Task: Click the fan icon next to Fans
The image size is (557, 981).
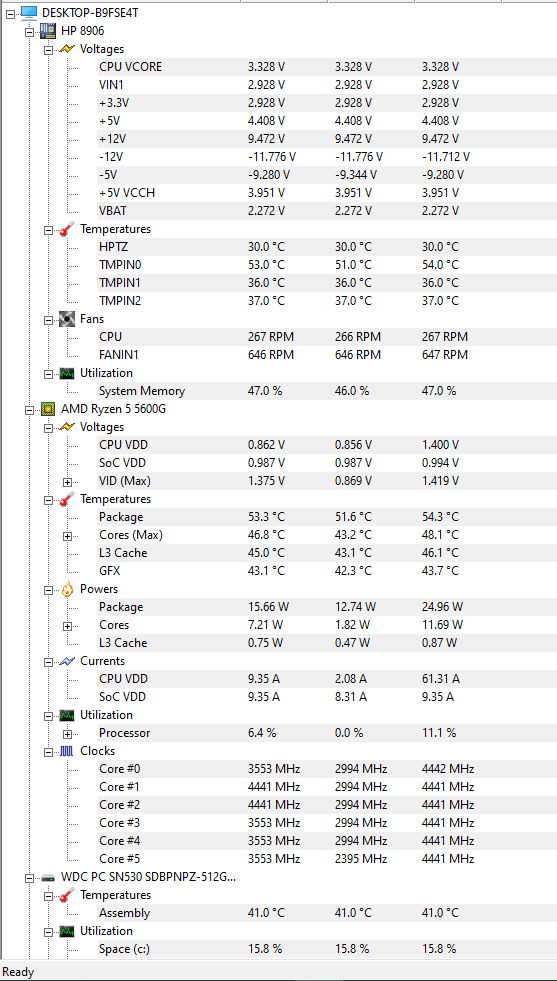Action: [67, 320]
